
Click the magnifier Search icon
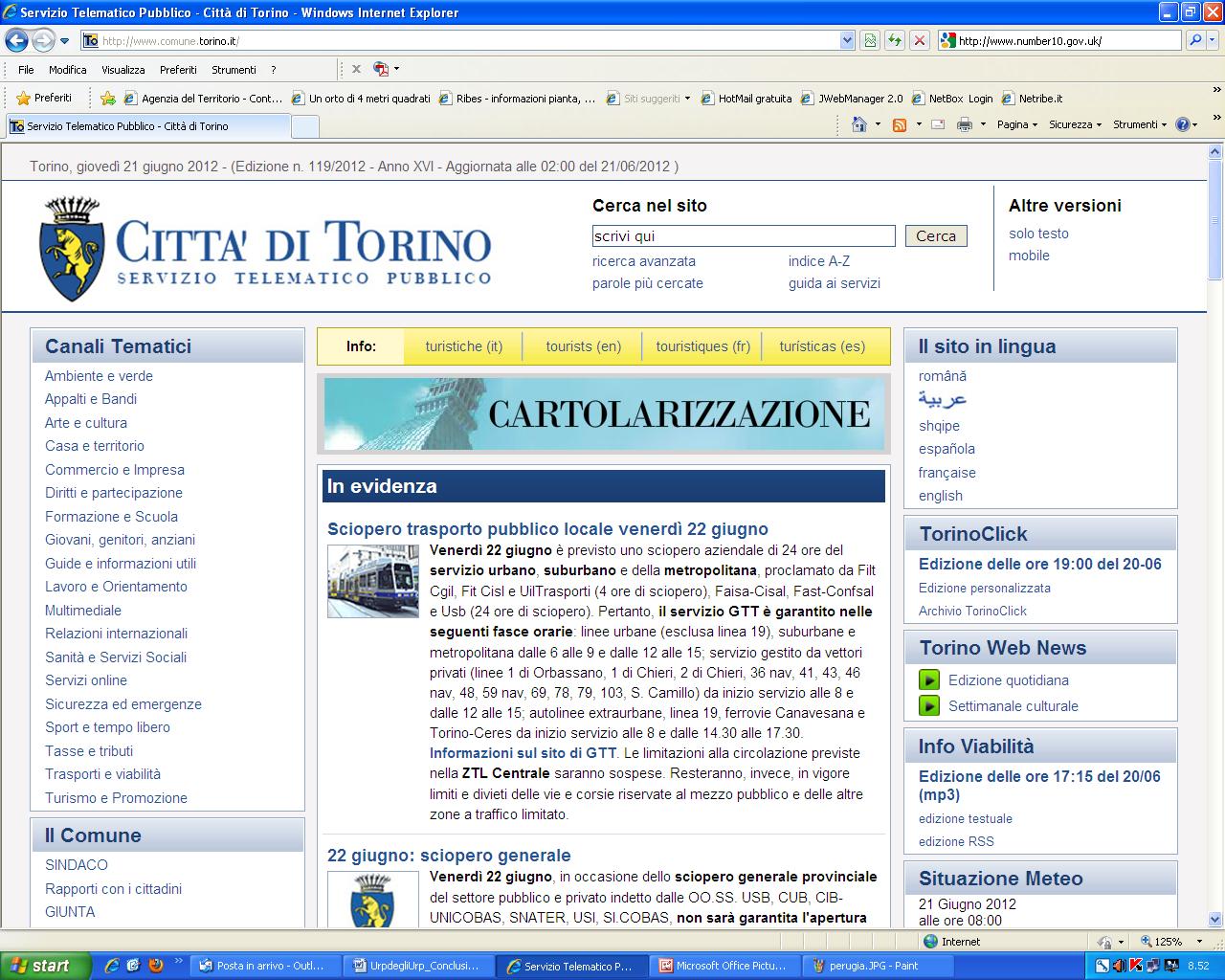[x=1195, y=40]
